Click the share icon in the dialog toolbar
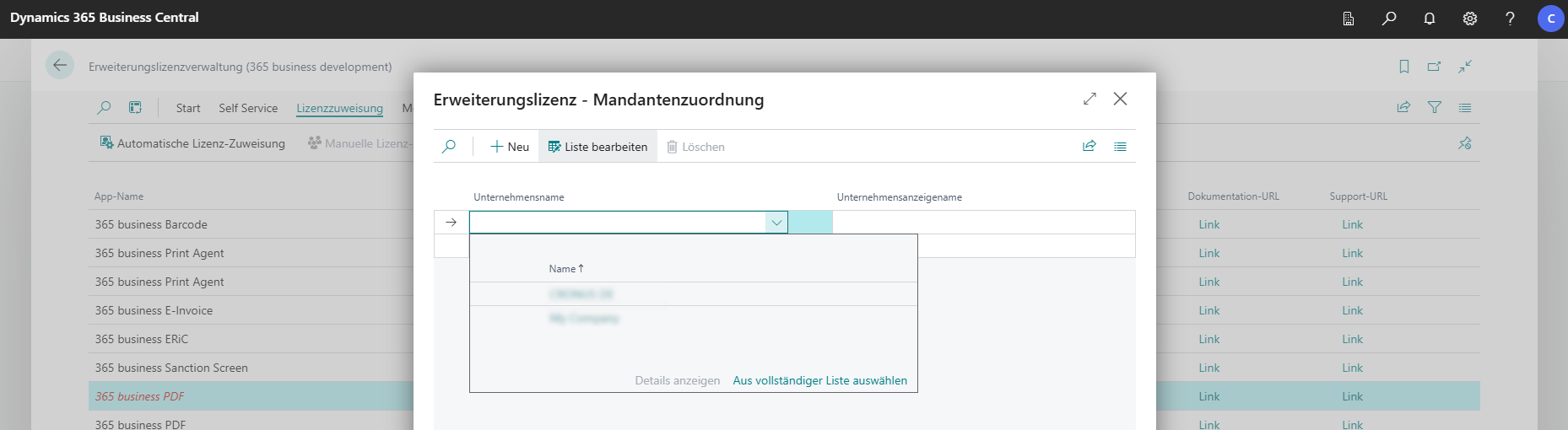1568x430 pixels. click(1089, 147)
